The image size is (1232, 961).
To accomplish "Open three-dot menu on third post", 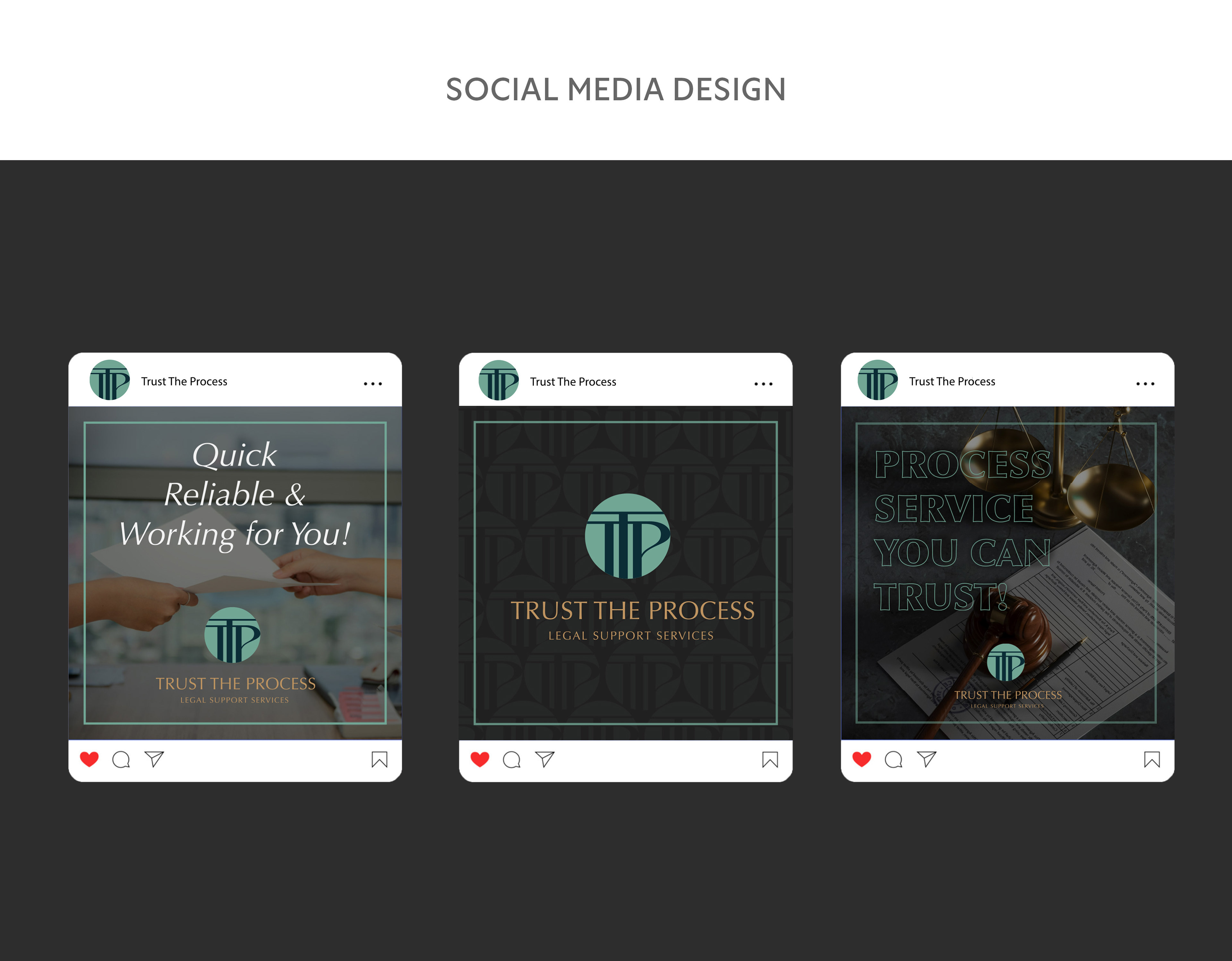I will pyautogui.click(x=1145, y=384).
